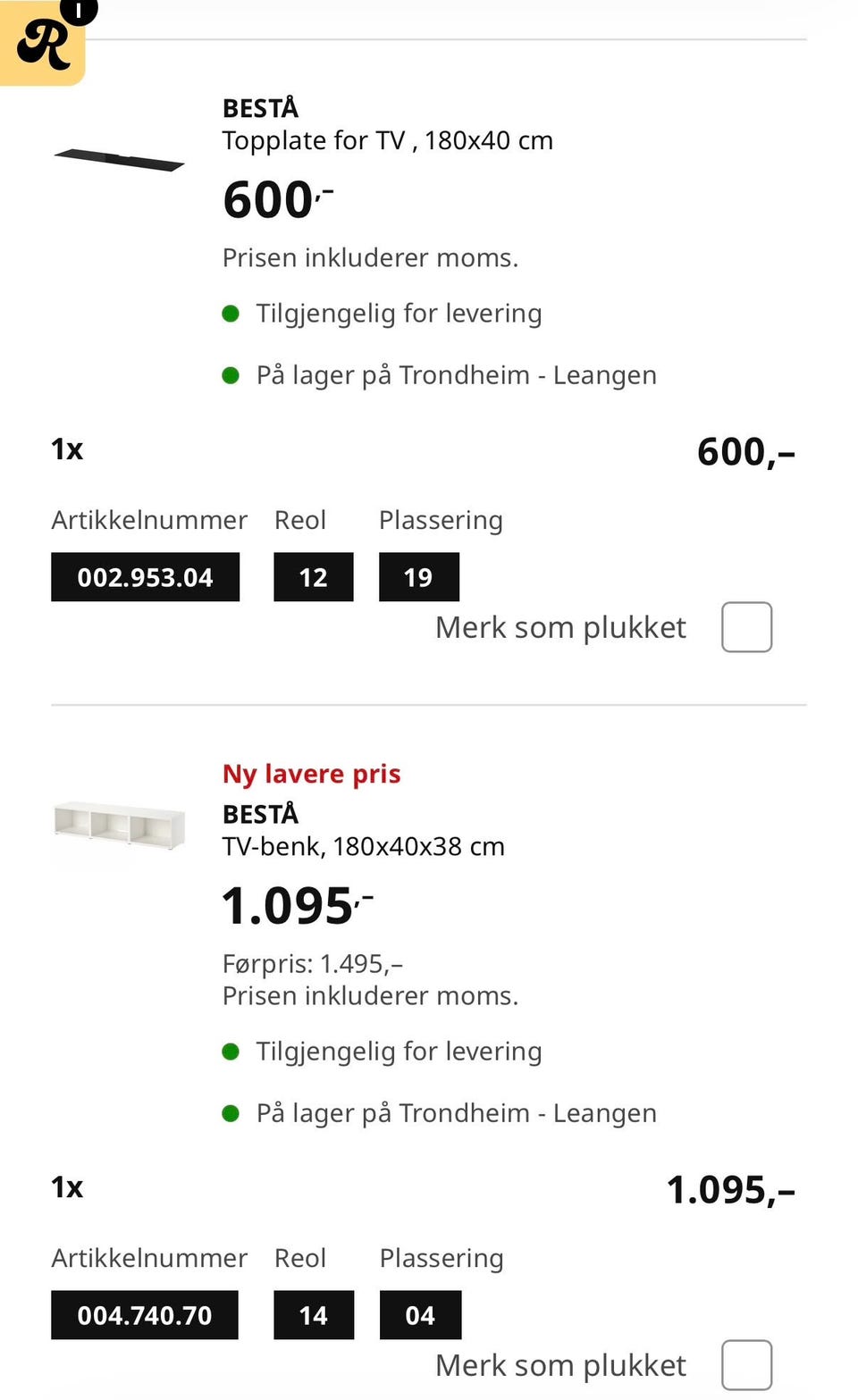The height and width of the screenshot is (1400, 858).
Task: Open the black Topplate for TV product image
Action: point(119,161)
